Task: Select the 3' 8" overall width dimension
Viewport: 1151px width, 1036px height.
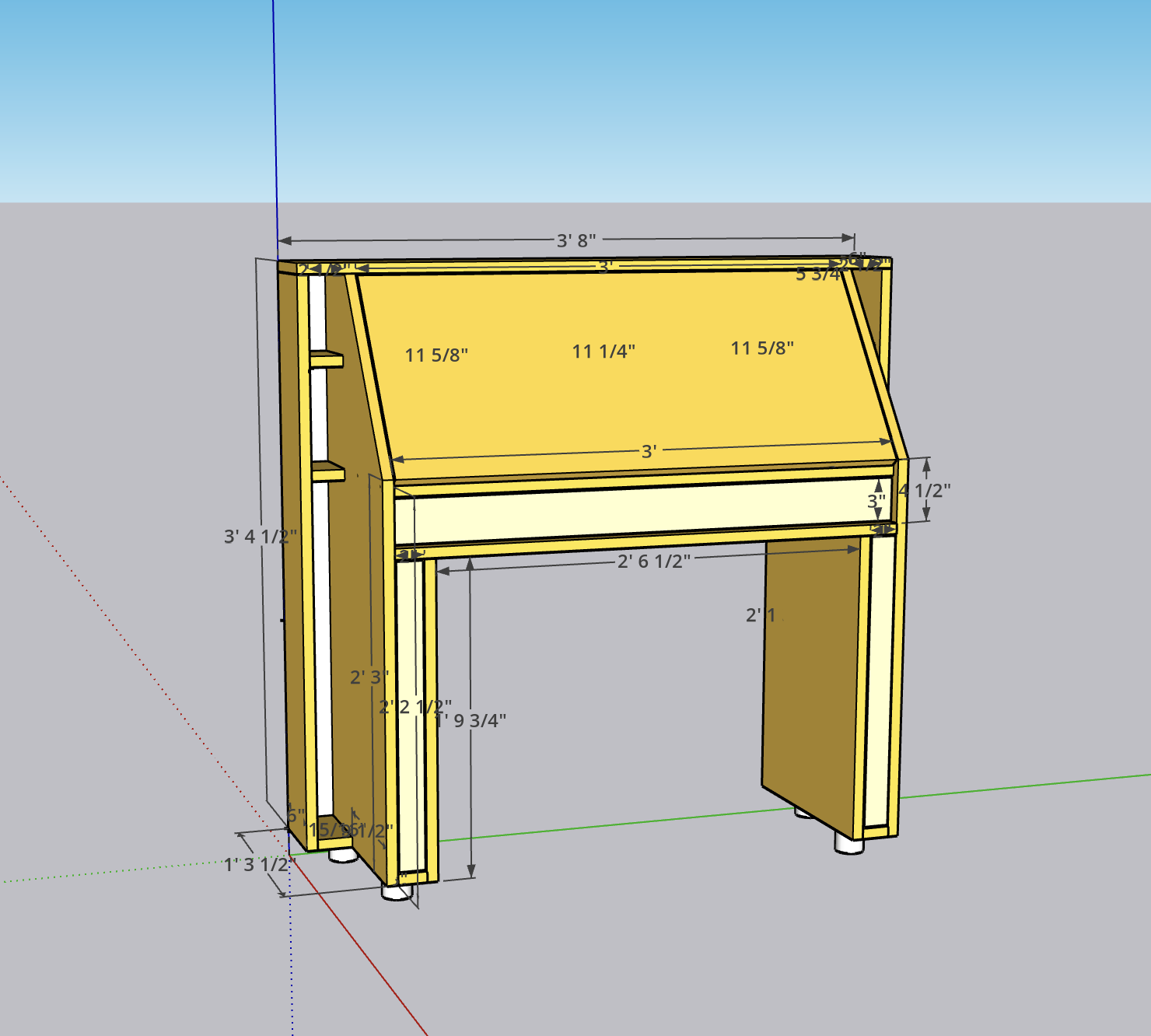Action: (576, 240)
